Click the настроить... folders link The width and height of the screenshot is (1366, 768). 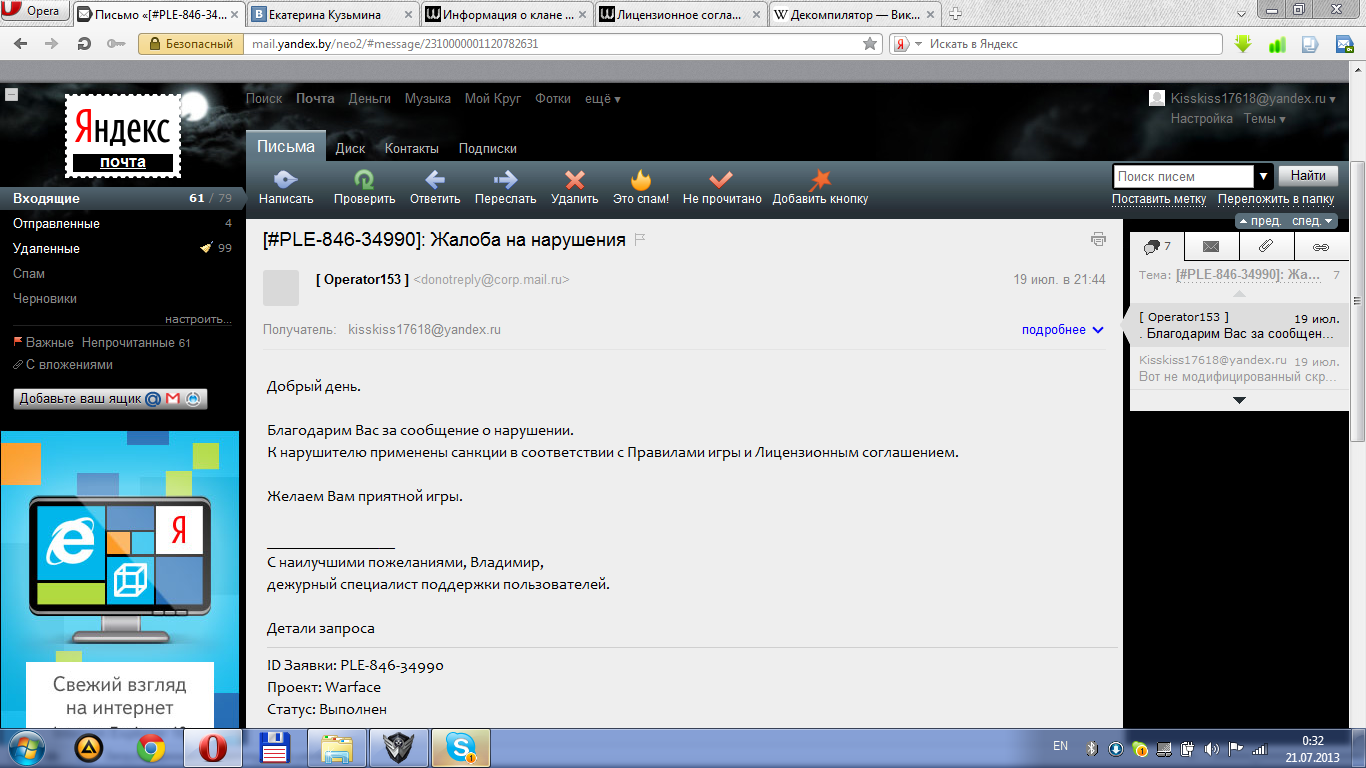(198, 320)
